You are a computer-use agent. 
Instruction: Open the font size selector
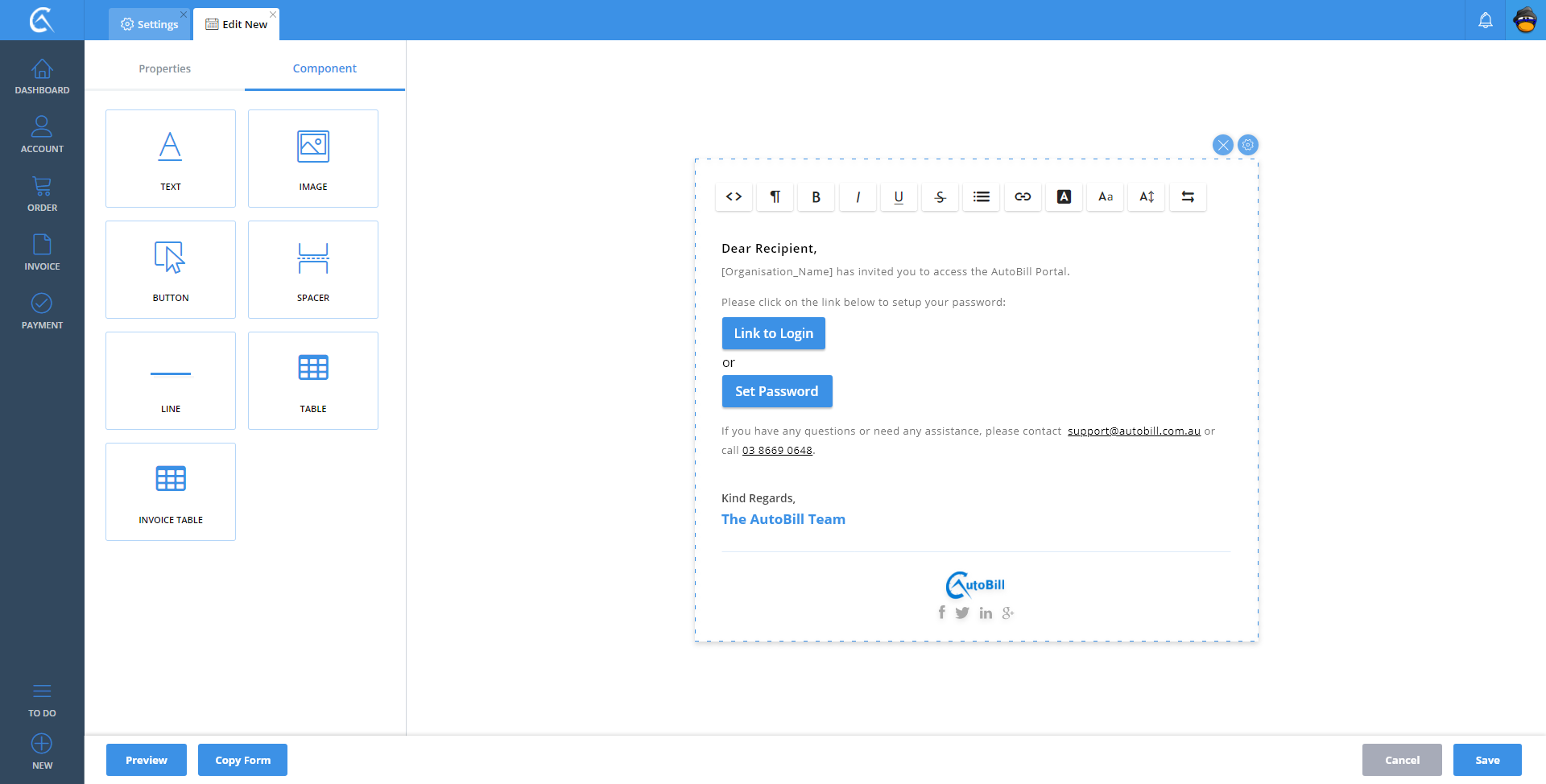click(x=1106, y=196)
